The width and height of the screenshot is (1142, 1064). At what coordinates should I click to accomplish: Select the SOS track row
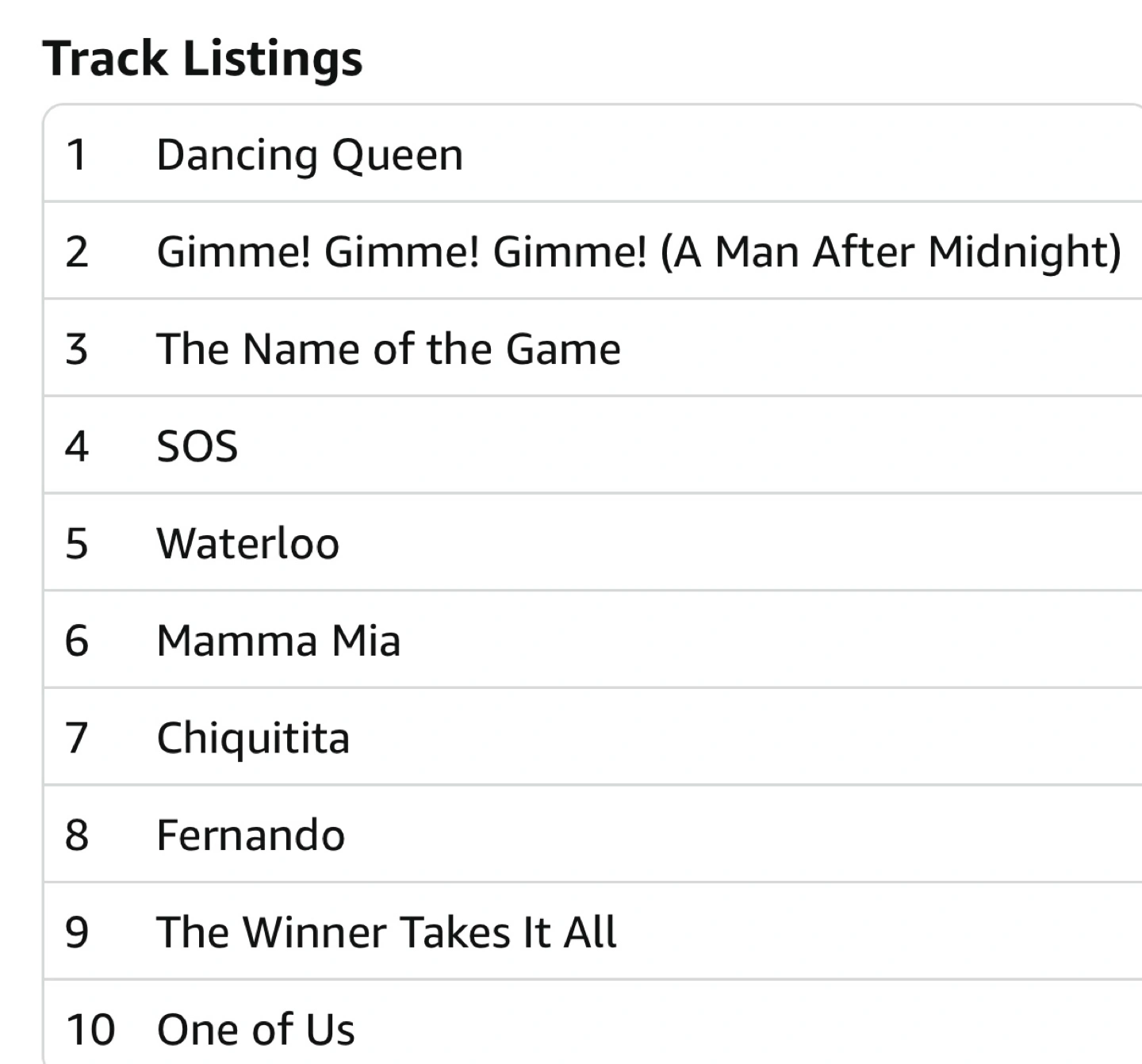pyautogui.click(x=593, y=445)
